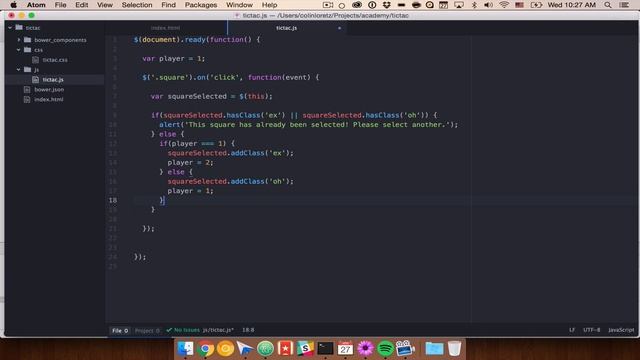Viewport: 640px width, 360px height.
Task: Open the Selection menu
Action: tap(137, 5)
